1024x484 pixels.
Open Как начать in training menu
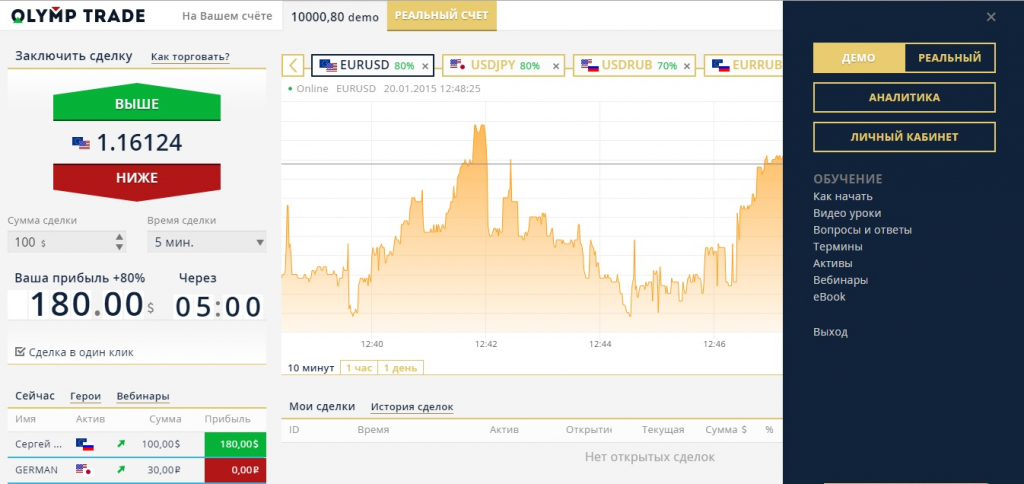coord(842,196)
